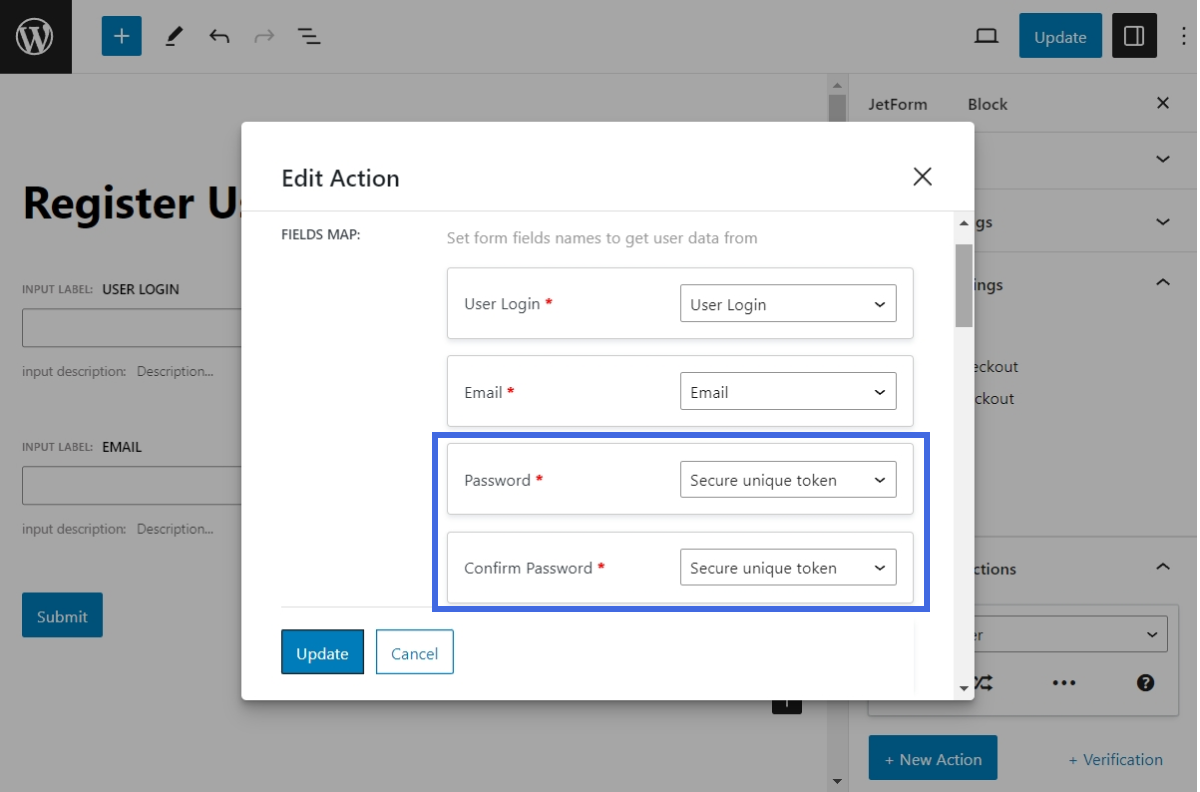1200x792 pixels.
Task: Switch to the Block tab
Action: [x=987, y=103]
